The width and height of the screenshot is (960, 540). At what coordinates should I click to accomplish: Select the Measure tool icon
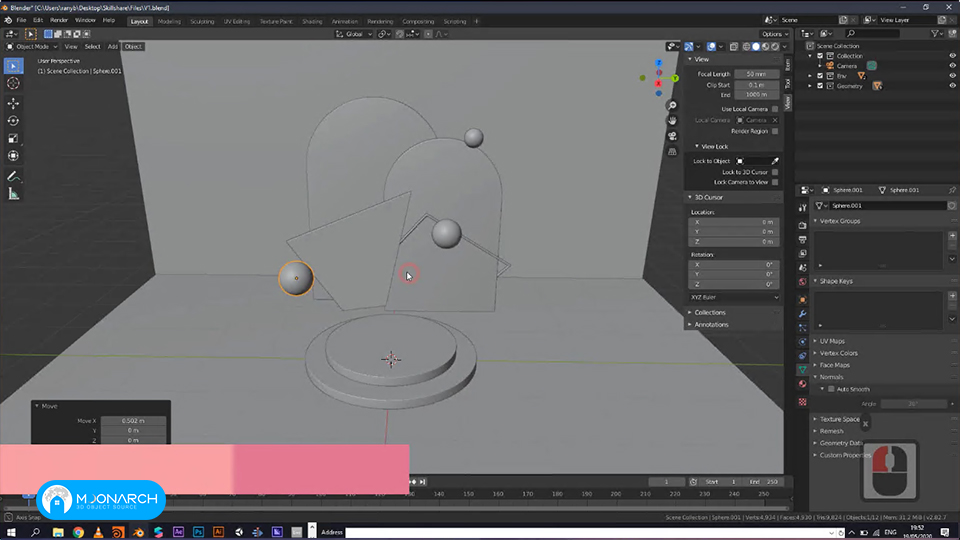click(x=13, y=194)
